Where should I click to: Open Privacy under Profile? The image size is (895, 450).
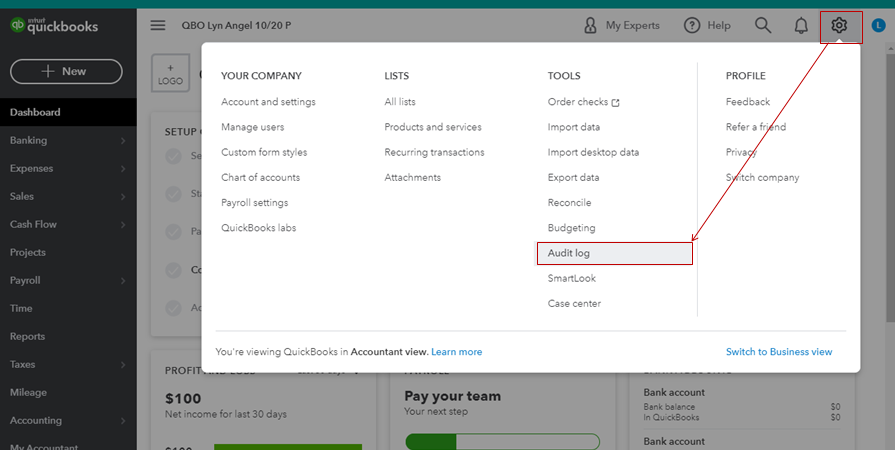(741, 152)
